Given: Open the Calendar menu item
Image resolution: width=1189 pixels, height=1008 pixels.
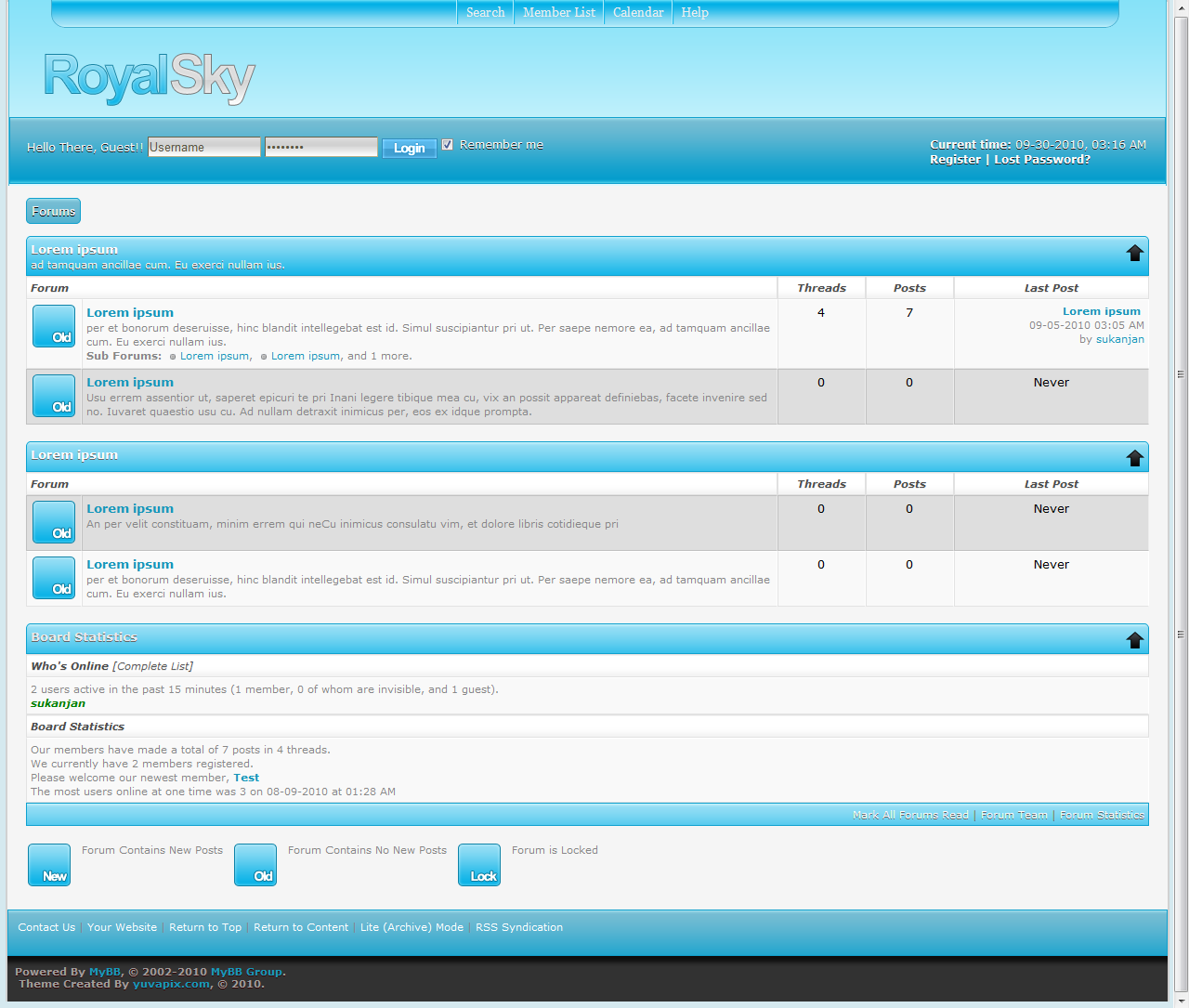Looking at the screenshot, I should [x=638, y=12].
